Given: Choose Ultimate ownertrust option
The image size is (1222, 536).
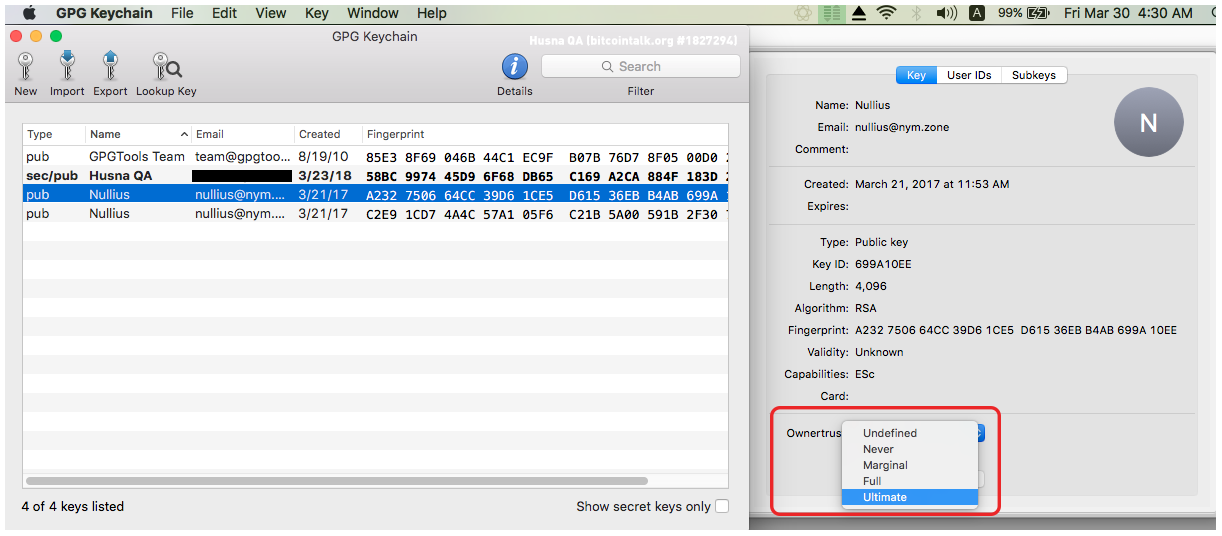Looking at the screenshot, I should tap(910, 497).
